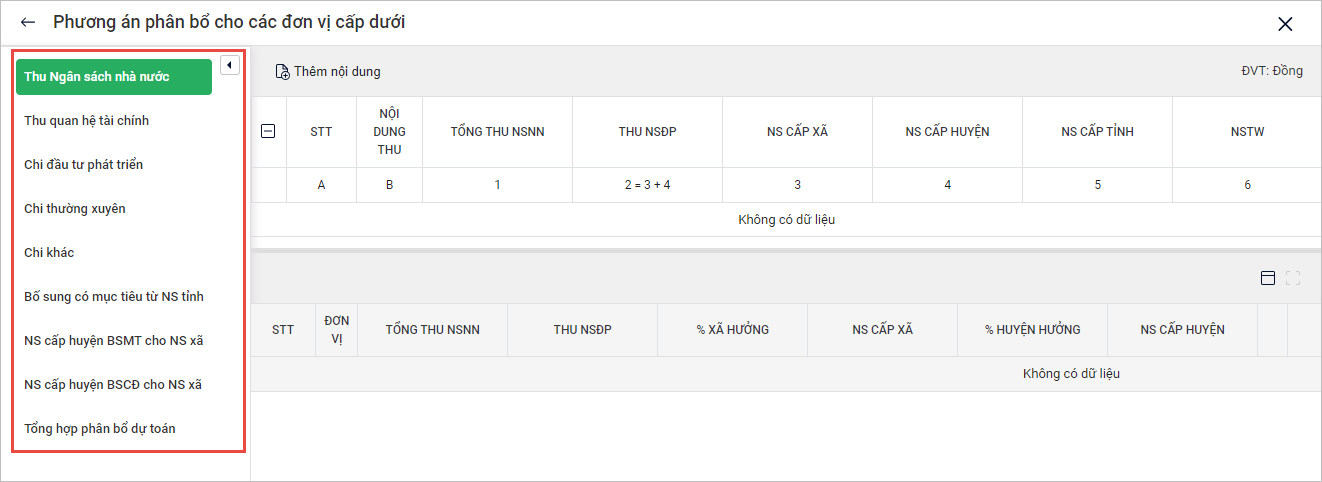Open Tổng hợp phân bổ dự toán
The height and width of the screenshot is (482, 1322).
click(x=100, y=429)
